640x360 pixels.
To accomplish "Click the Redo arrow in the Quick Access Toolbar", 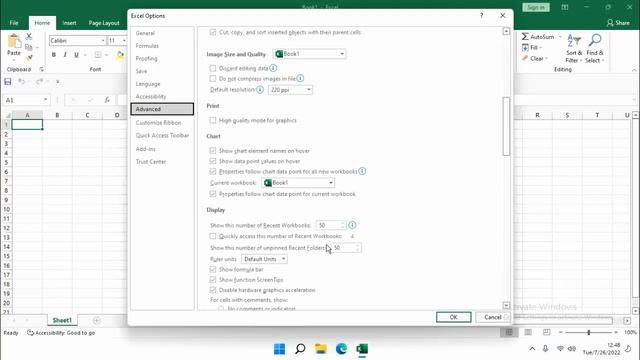I will pyautogui.click(x=39, y=82).
